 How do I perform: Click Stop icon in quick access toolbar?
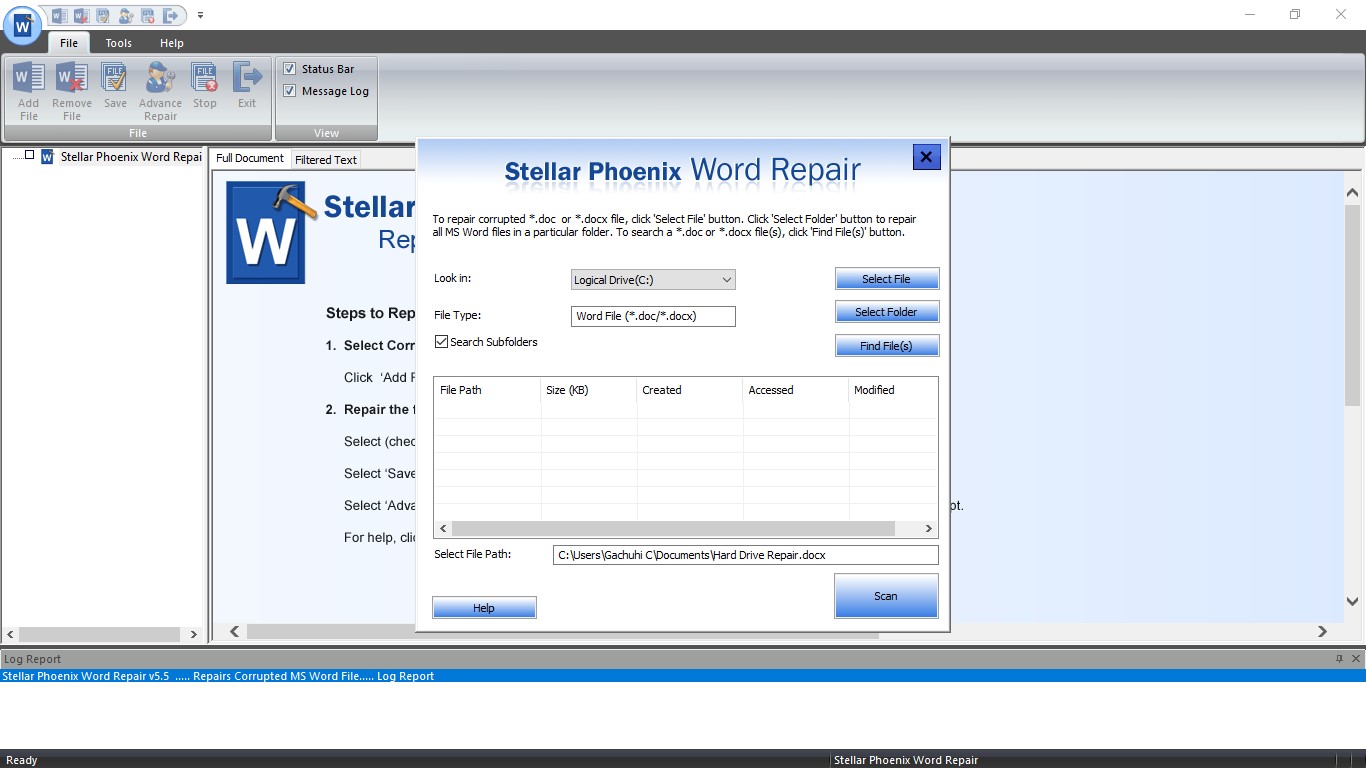[148, 15]
